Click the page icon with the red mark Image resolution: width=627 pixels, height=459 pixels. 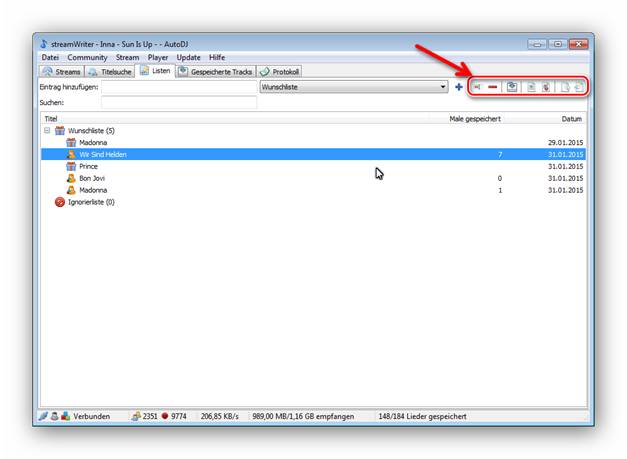tap(546, 87)
